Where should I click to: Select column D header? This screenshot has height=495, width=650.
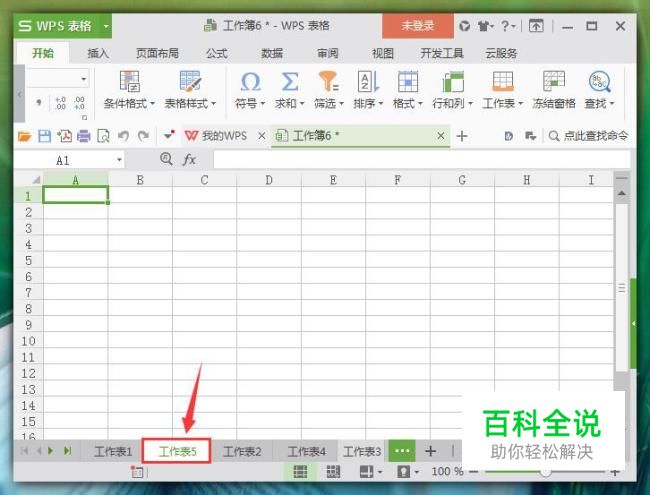click(x=269, y=180)
